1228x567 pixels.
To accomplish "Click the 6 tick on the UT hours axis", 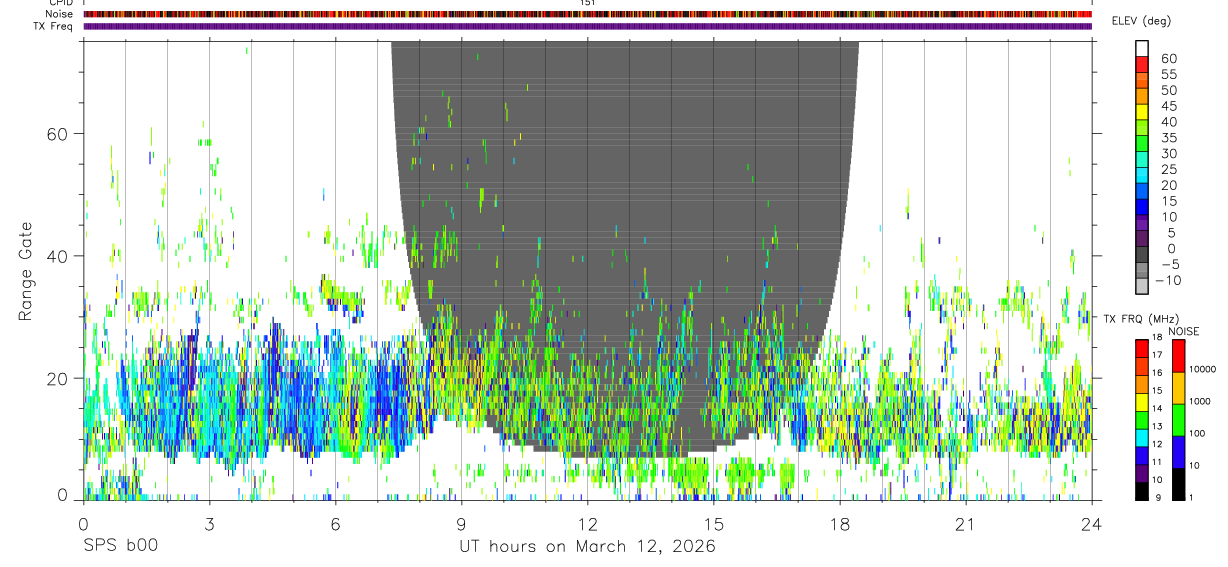I will (x=335, y=524).
